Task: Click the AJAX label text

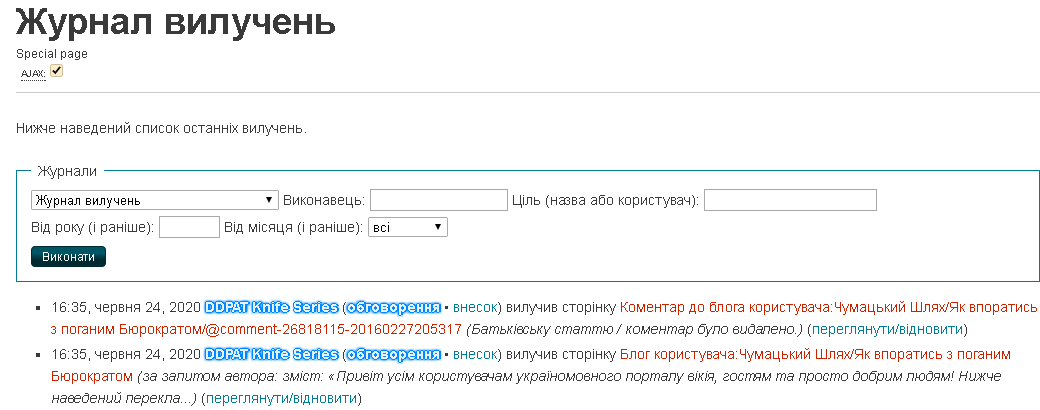Action: click(x=33, y=73)
